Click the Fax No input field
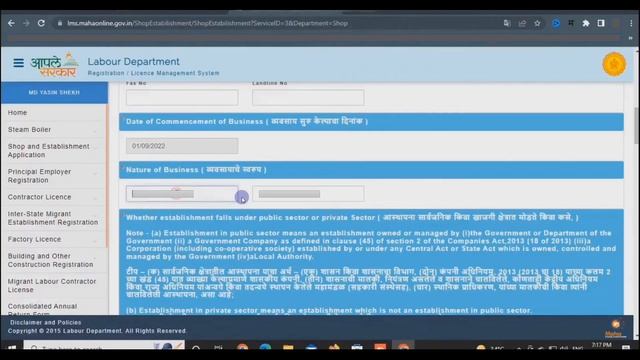Image resolution: width=640 pixels, height=360 pixels. click(x=182, y=98)
